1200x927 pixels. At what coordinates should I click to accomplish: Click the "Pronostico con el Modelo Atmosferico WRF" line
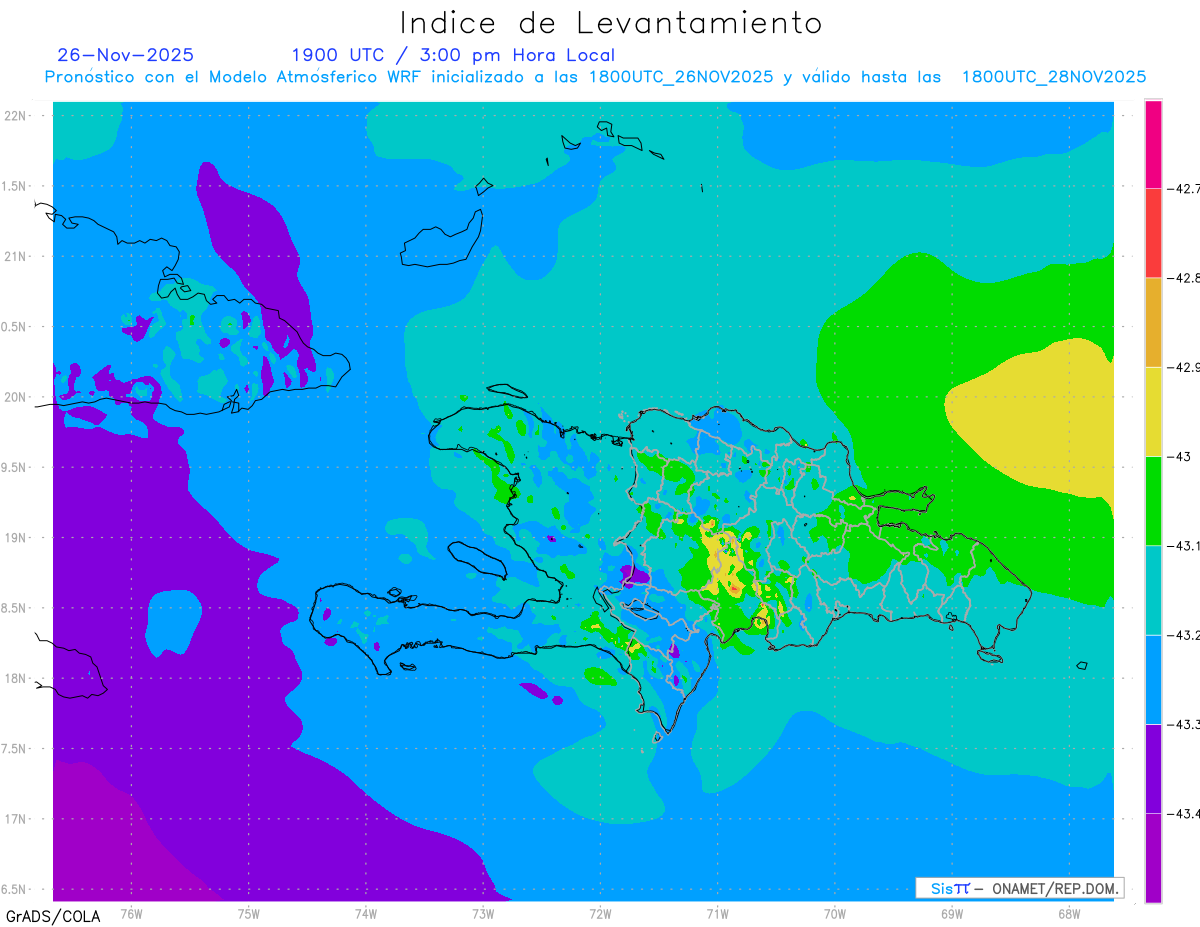[x=595, y=77]
